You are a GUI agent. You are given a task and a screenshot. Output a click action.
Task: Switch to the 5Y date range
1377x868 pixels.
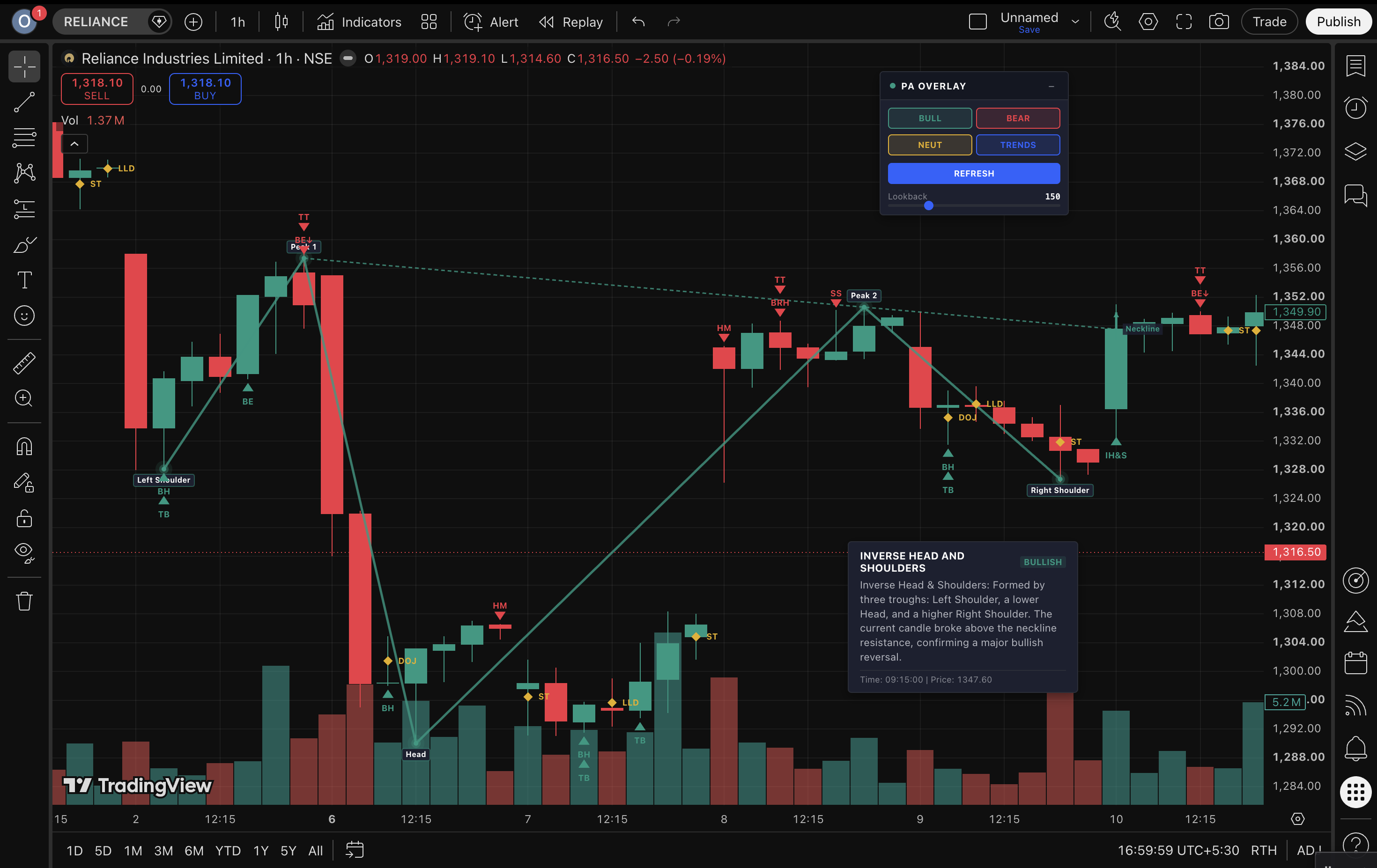[288, 850]
